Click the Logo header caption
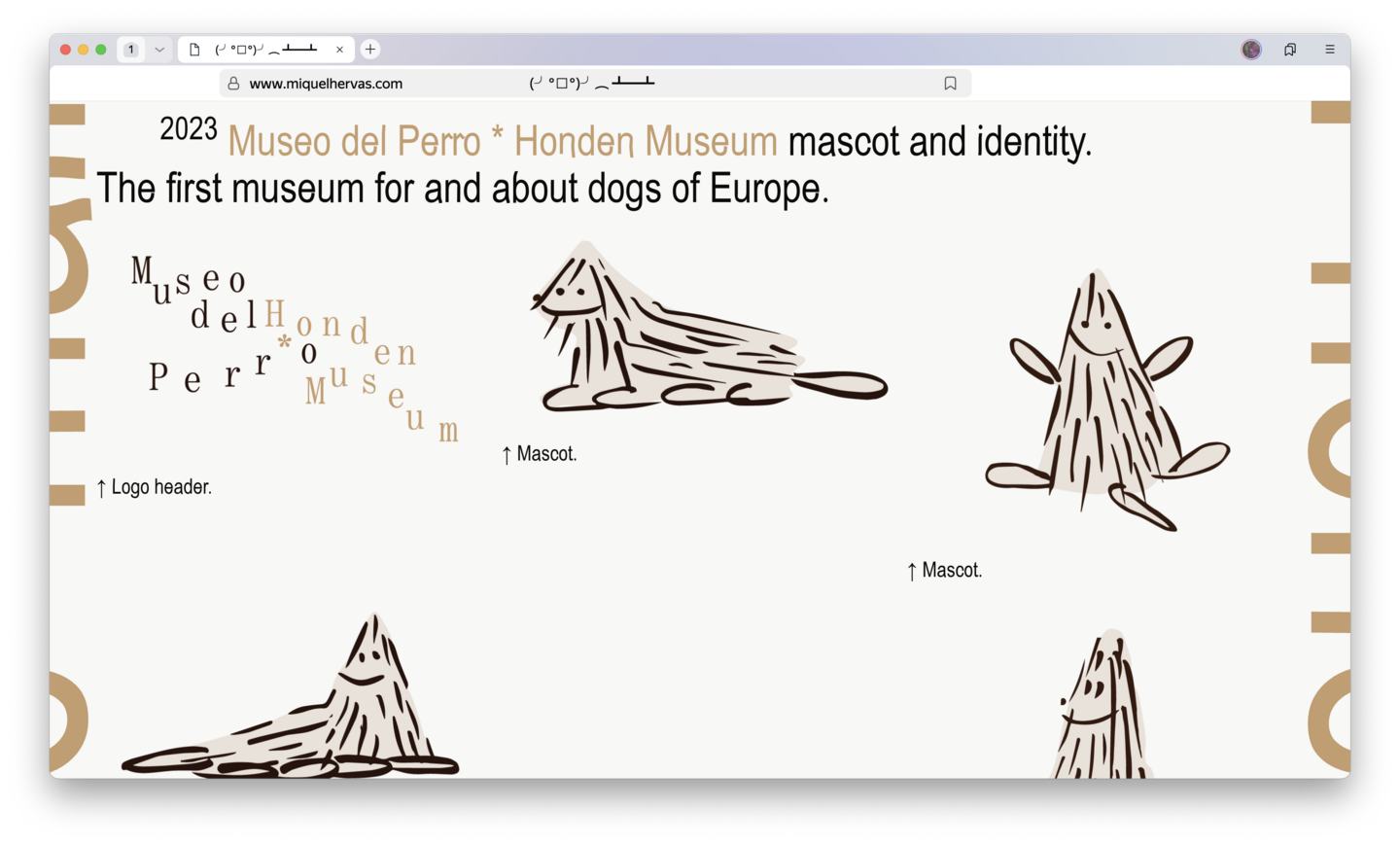 pyautogui.click(x=154, y=487)
